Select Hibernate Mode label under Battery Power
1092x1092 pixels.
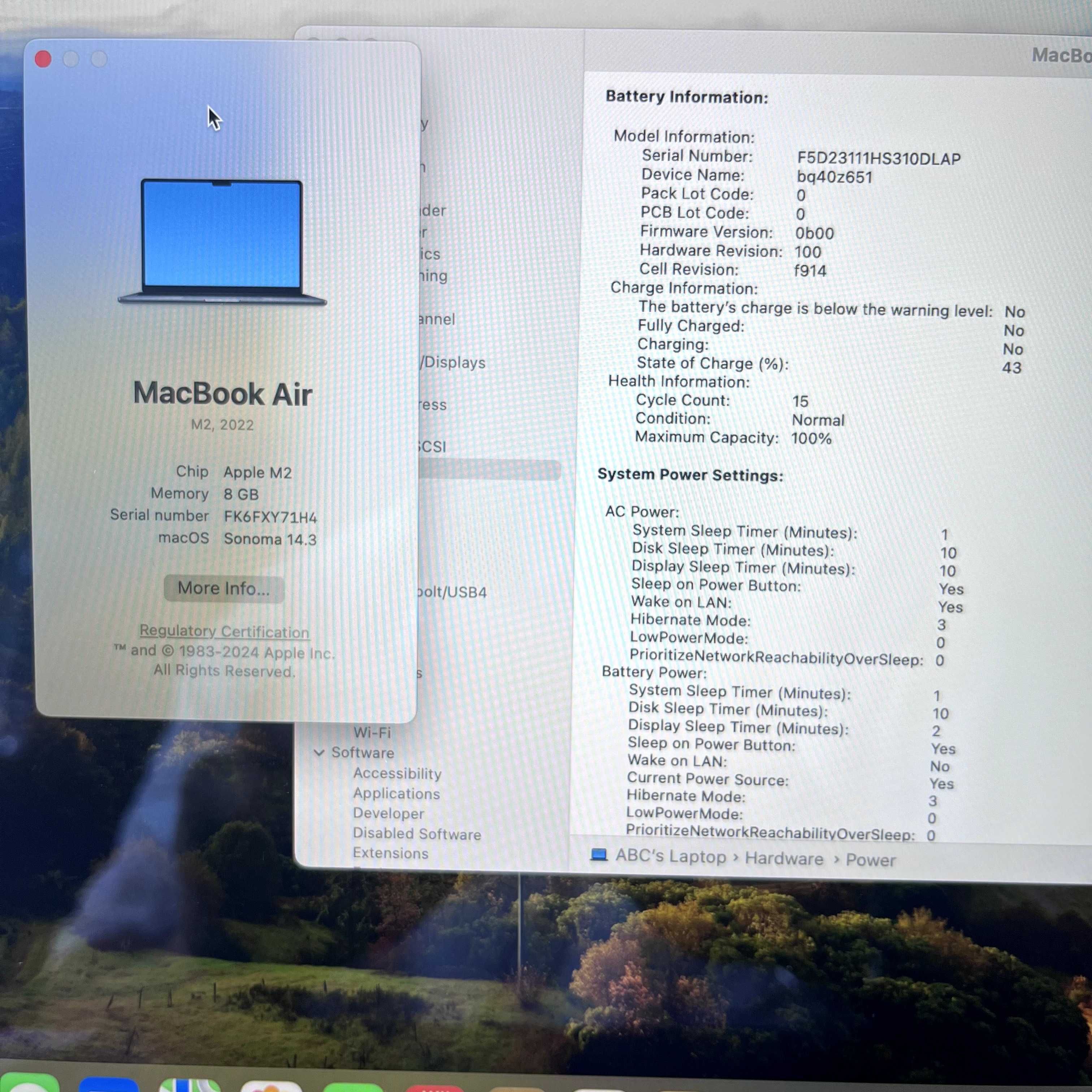tap(686, 796)
